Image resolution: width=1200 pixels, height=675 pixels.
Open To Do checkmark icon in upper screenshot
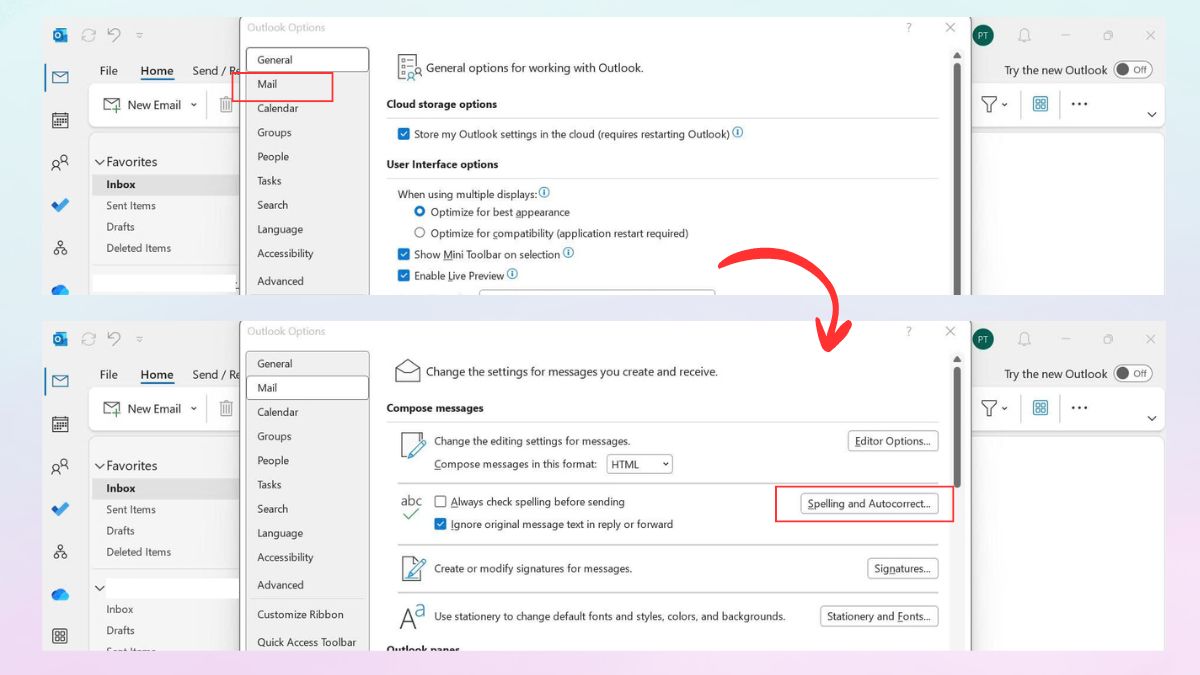(60, 205)
